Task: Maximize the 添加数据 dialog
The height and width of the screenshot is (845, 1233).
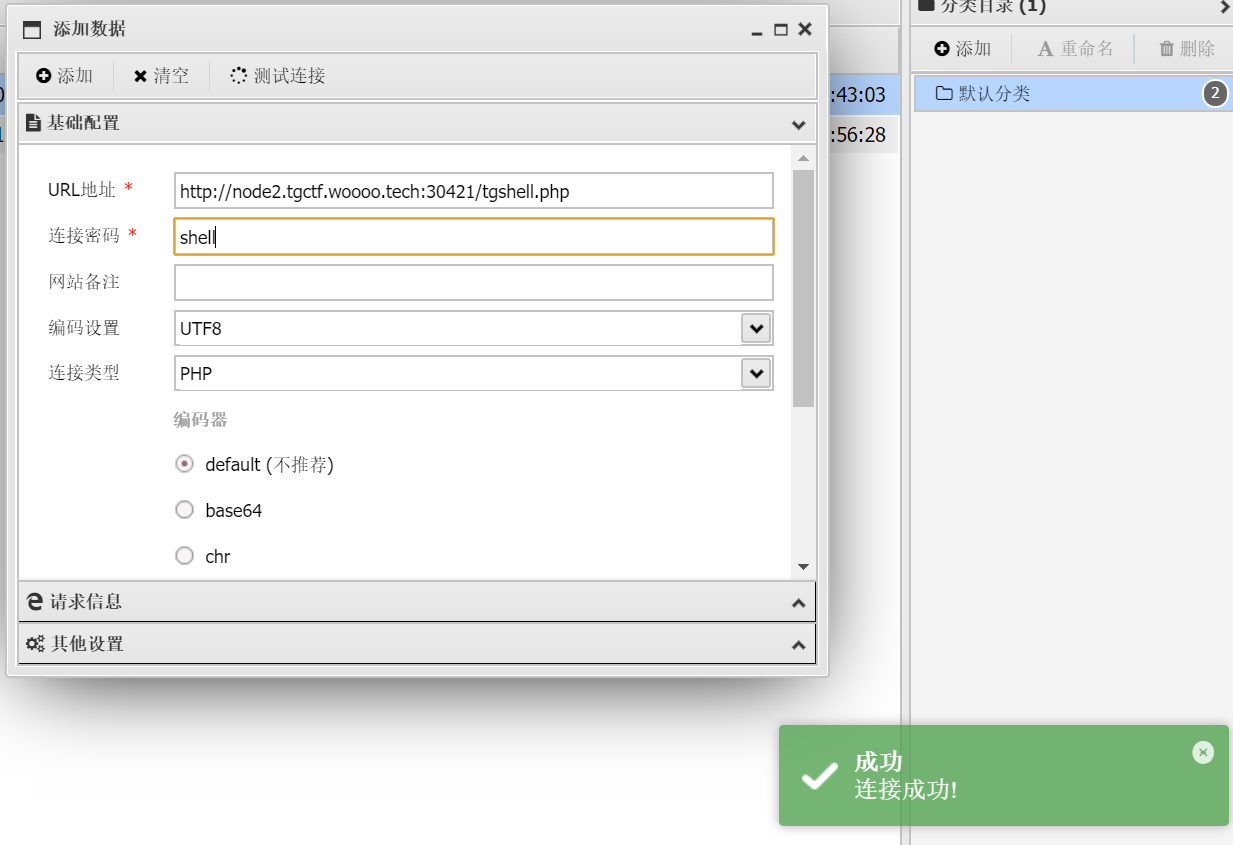Action: coord(781,30)
